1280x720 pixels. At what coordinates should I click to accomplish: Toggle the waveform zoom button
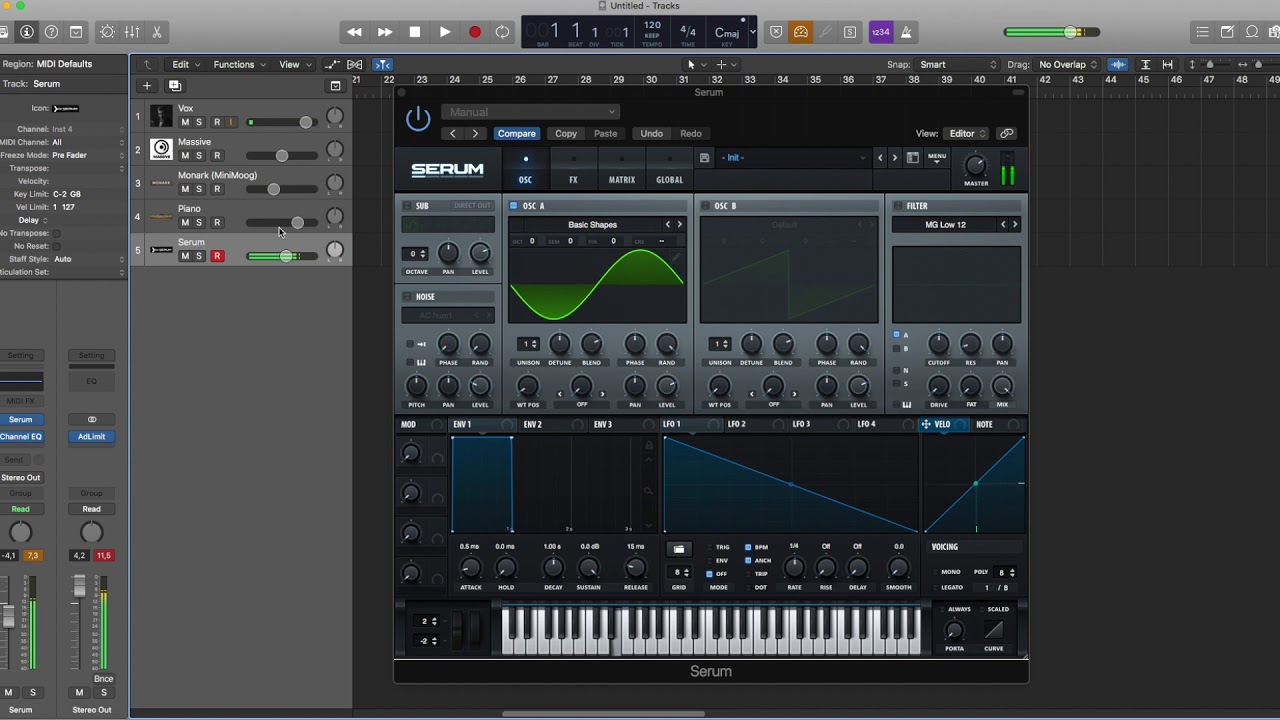1118,65
